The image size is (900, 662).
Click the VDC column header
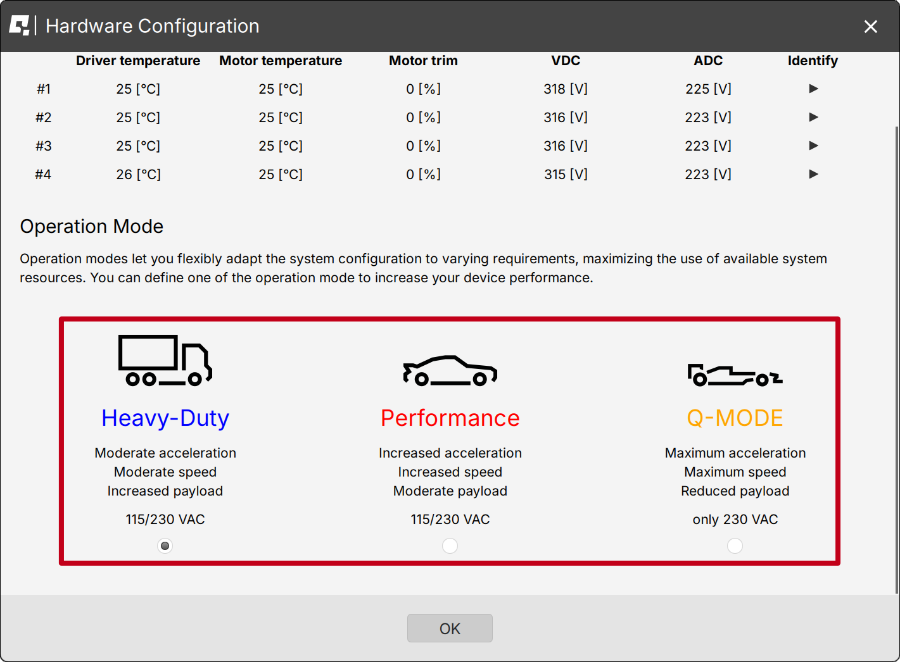click(x=565, y=60)
